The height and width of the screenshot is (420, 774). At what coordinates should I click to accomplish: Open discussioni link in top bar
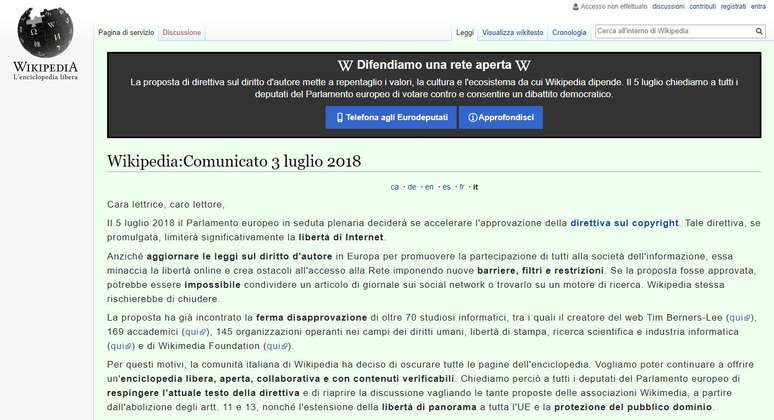668,6
